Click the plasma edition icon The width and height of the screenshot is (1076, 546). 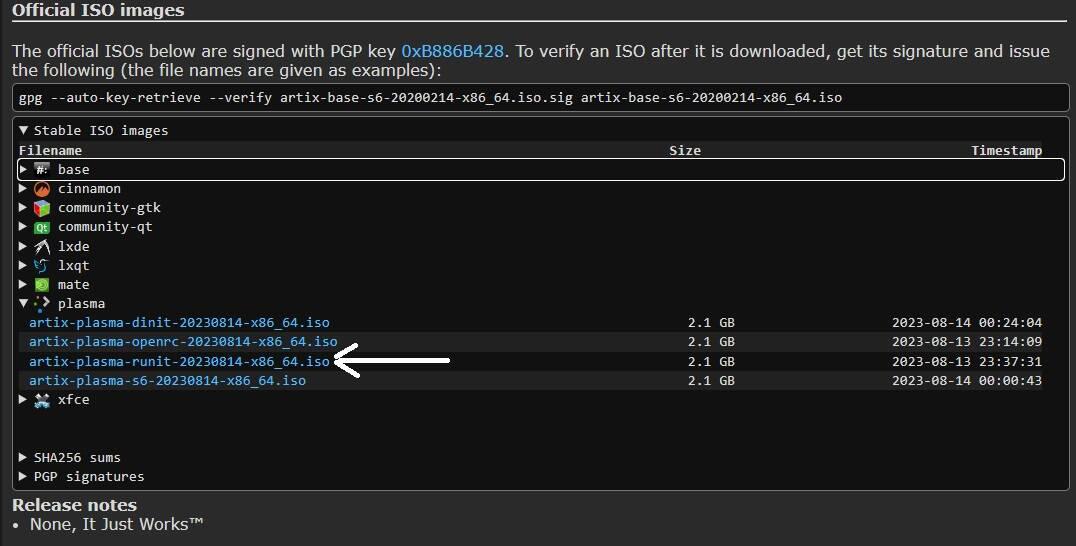(x=42, y=304)
